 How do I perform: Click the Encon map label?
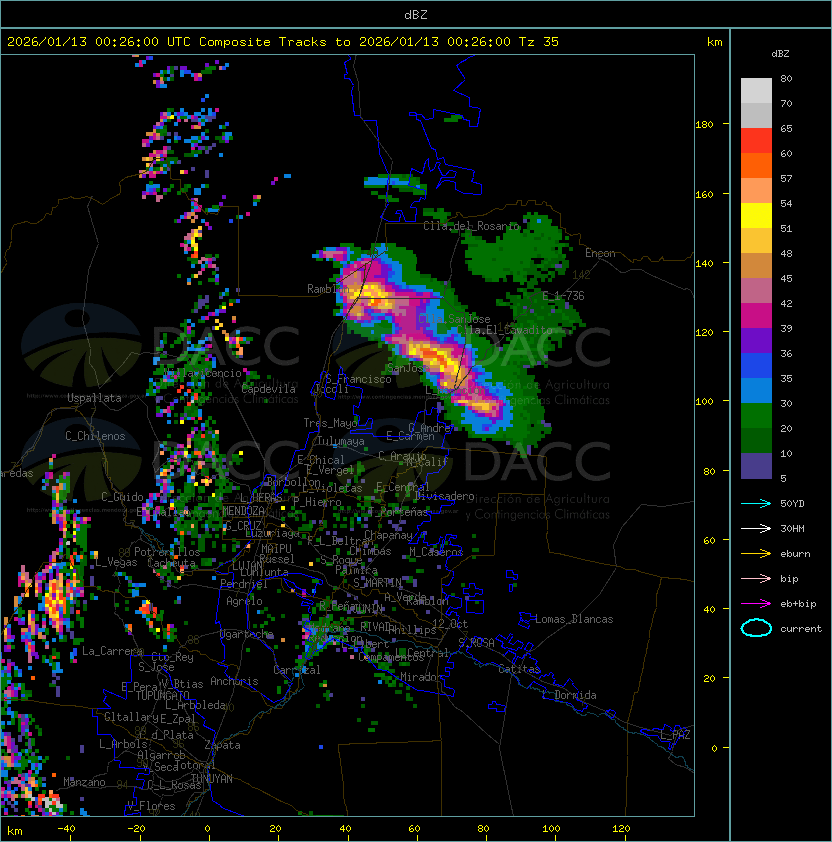tap(600, 253)
